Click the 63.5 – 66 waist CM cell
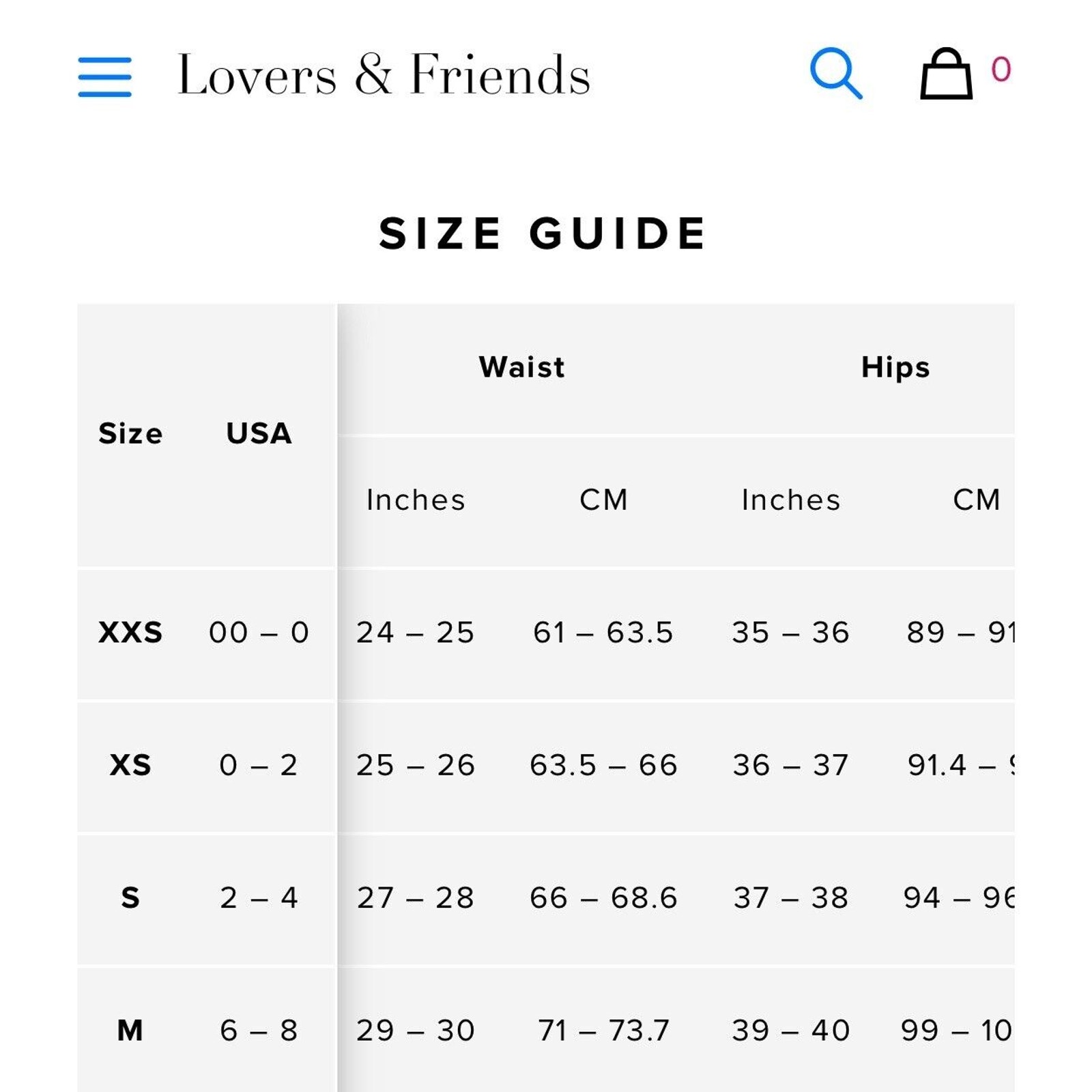The image size is (1092, 1092). [604, 764]
